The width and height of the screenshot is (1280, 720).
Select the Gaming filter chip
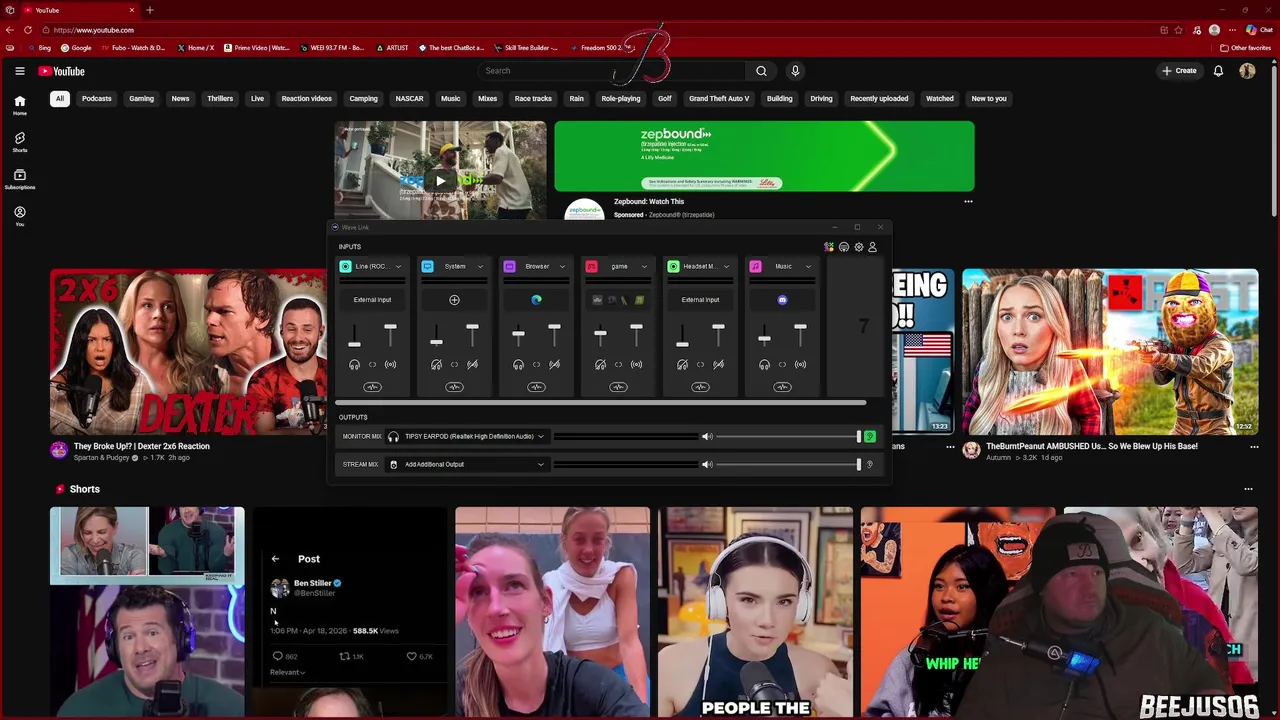pos(141,99)
